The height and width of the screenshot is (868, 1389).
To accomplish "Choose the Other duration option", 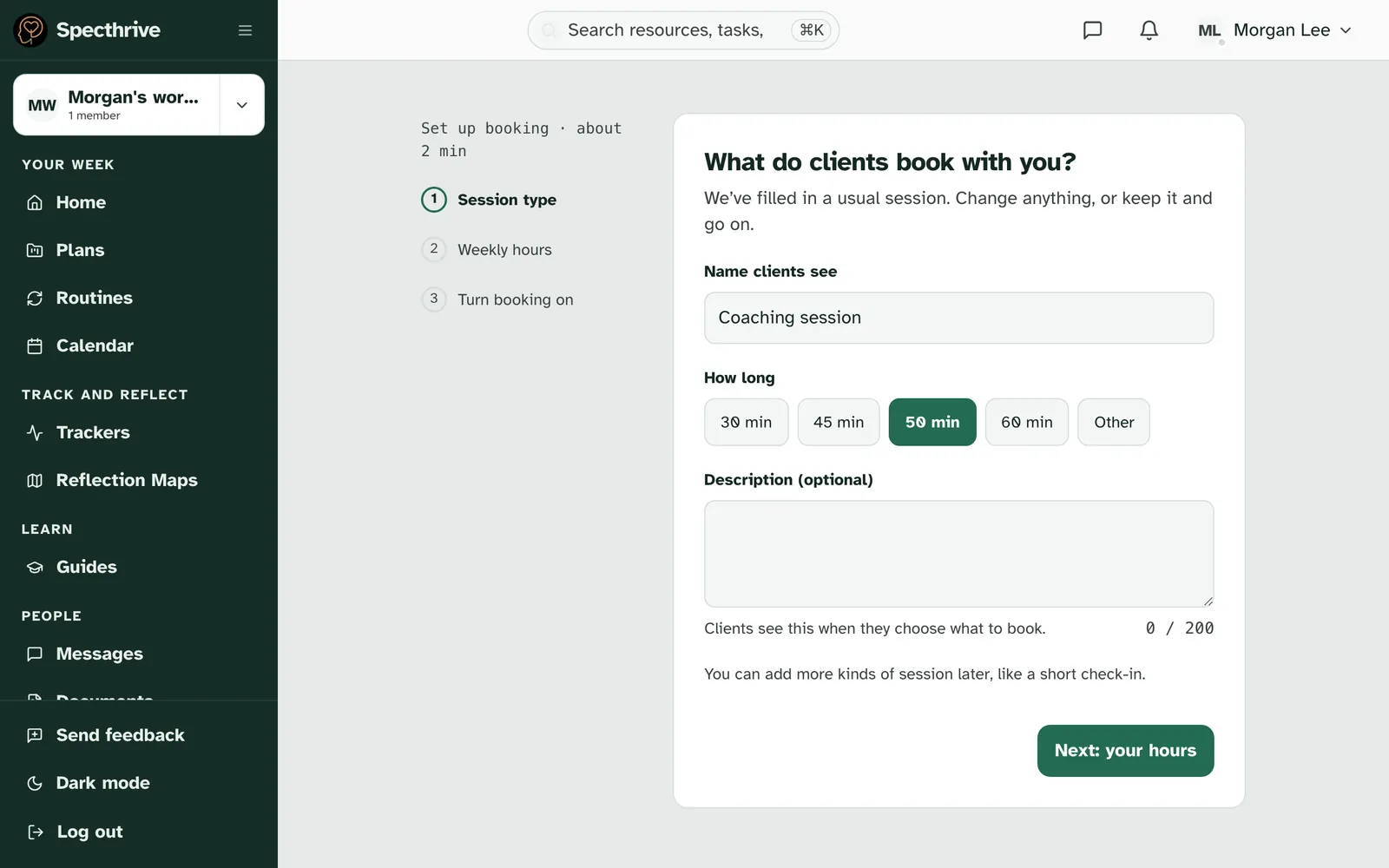I will tap(1114, 422).
